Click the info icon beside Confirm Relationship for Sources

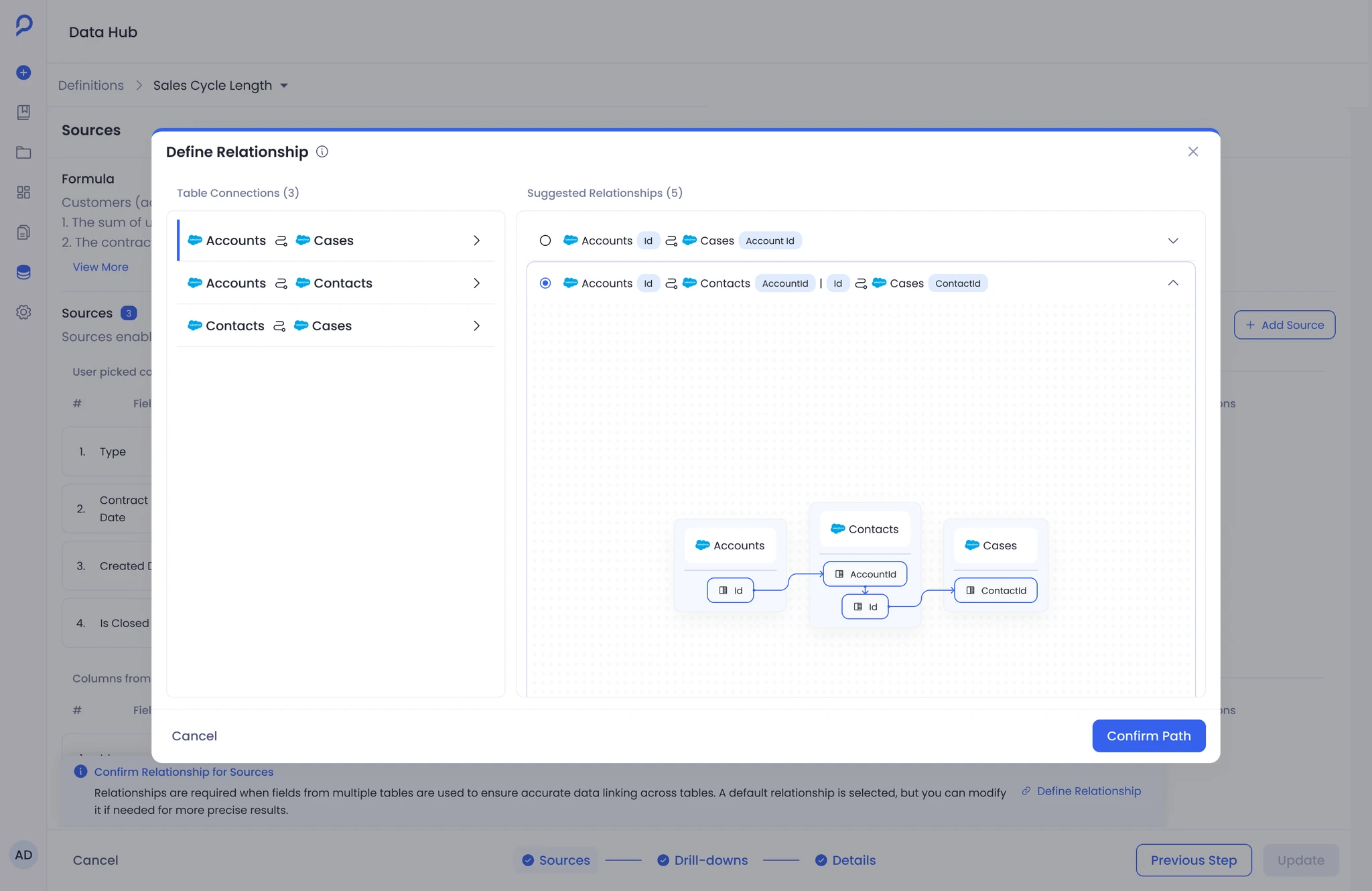[80, 771]
